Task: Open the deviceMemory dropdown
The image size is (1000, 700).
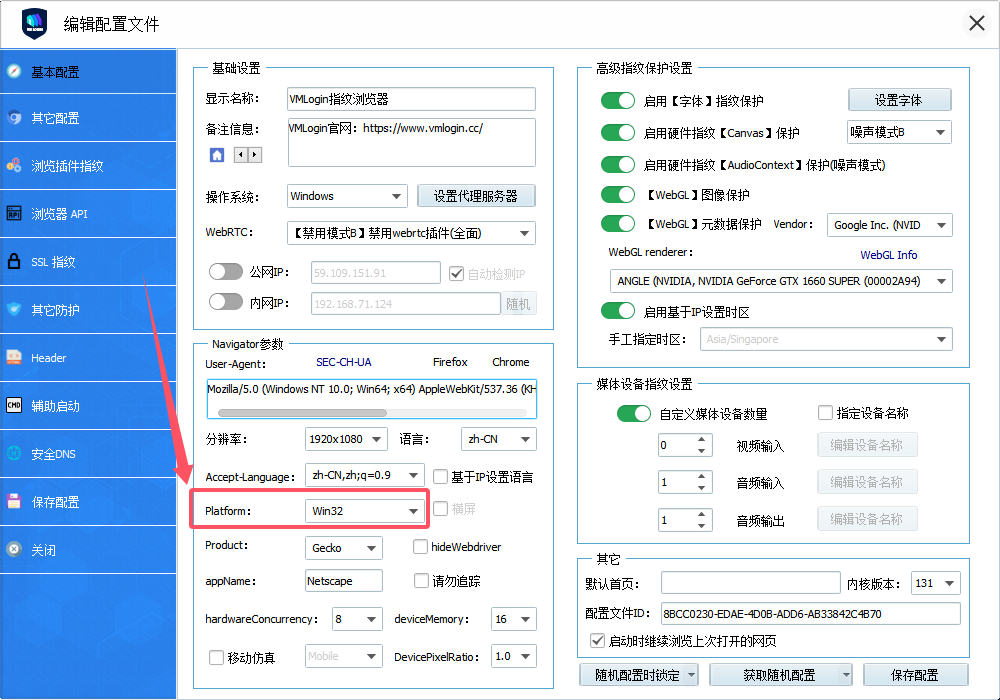Action: [x=513, y=619]
